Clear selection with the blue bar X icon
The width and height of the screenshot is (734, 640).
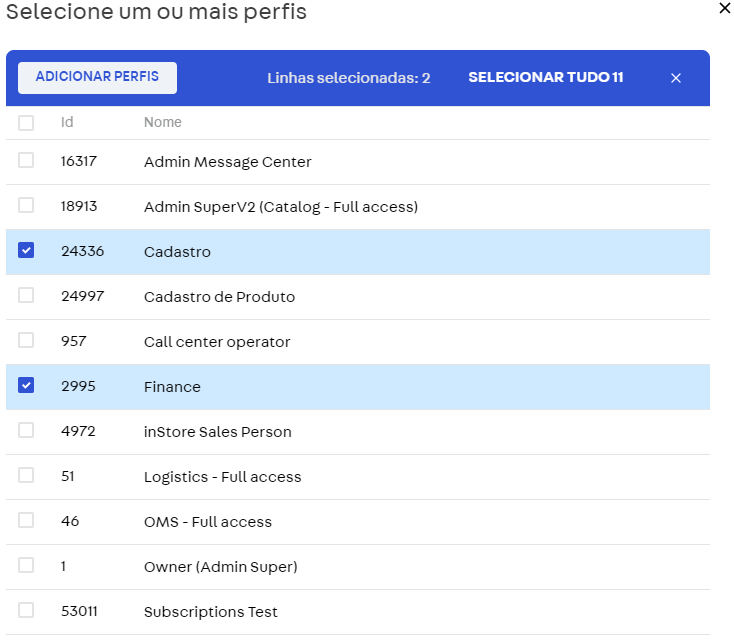coord(676,78)
